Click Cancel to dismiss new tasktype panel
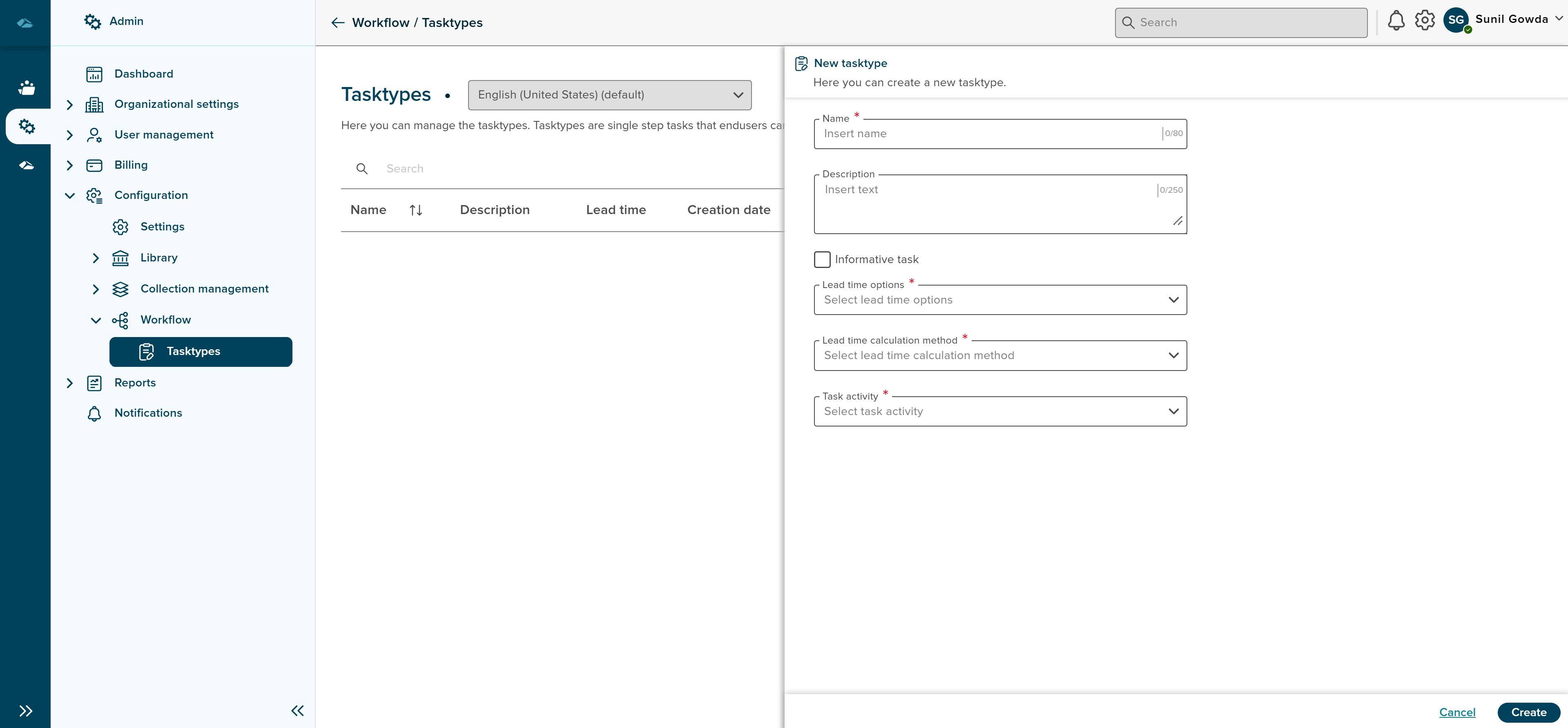The width and height of the screenshot is (1568, 728). (x=1458, y=712)
